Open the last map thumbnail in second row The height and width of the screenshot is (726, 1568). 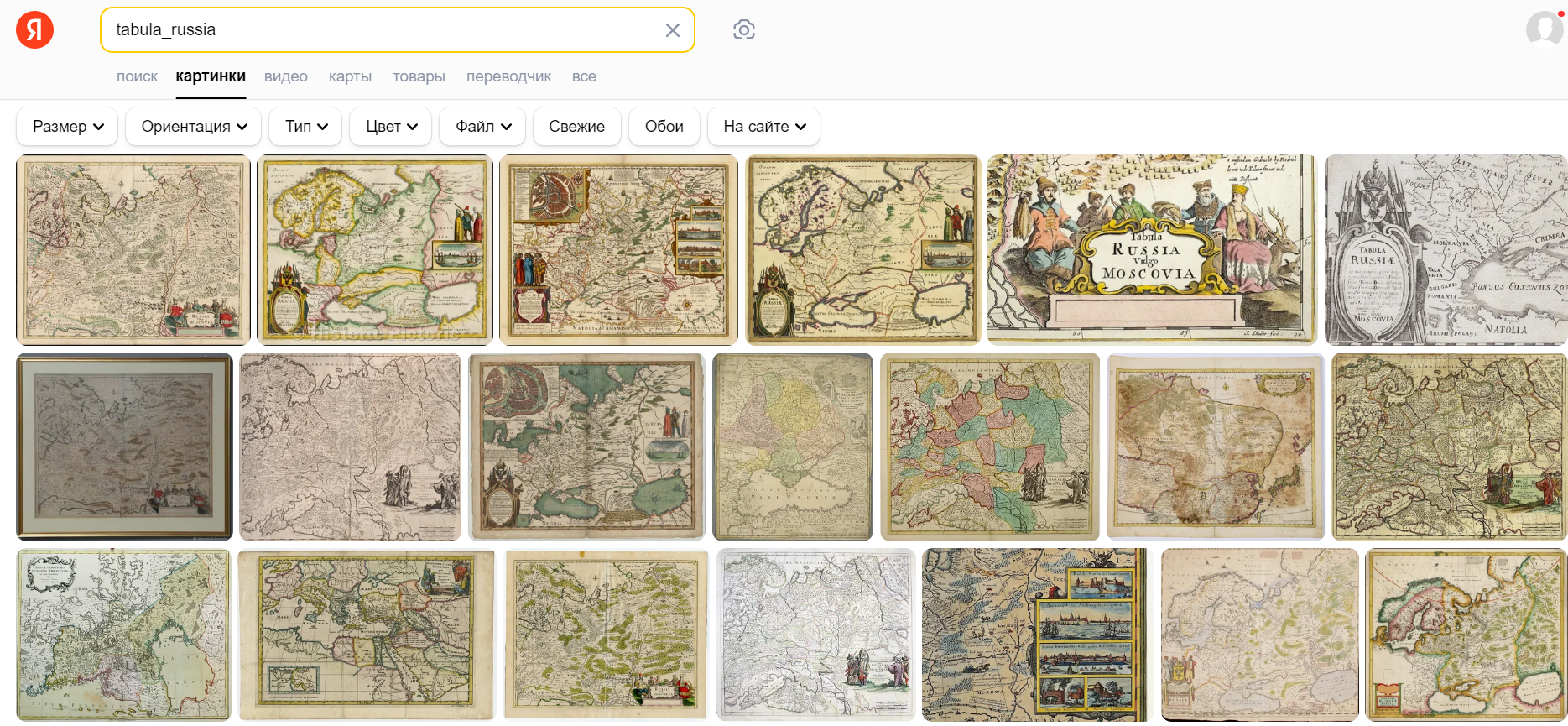(x=1449, y=447)
